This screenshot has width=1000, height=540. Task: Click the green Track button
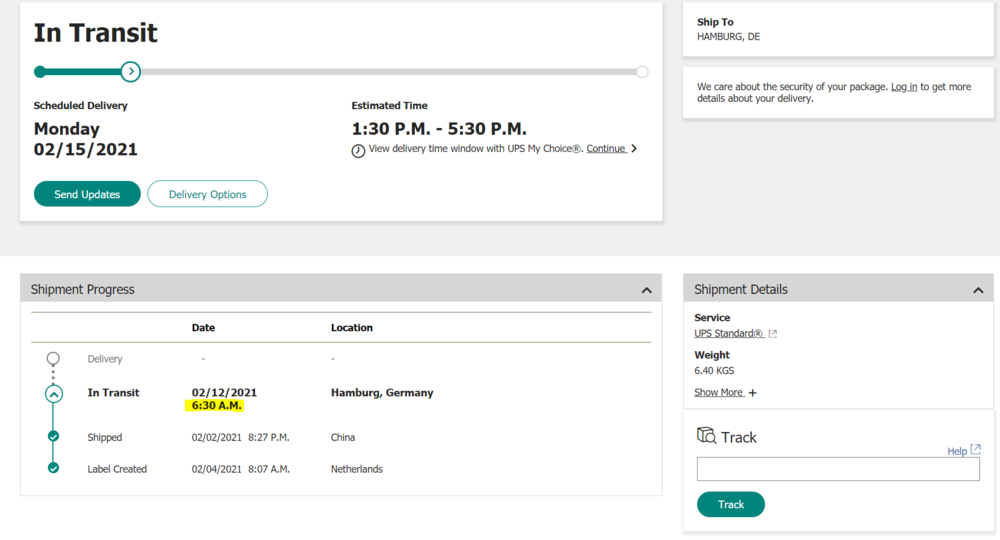(730, 504)
